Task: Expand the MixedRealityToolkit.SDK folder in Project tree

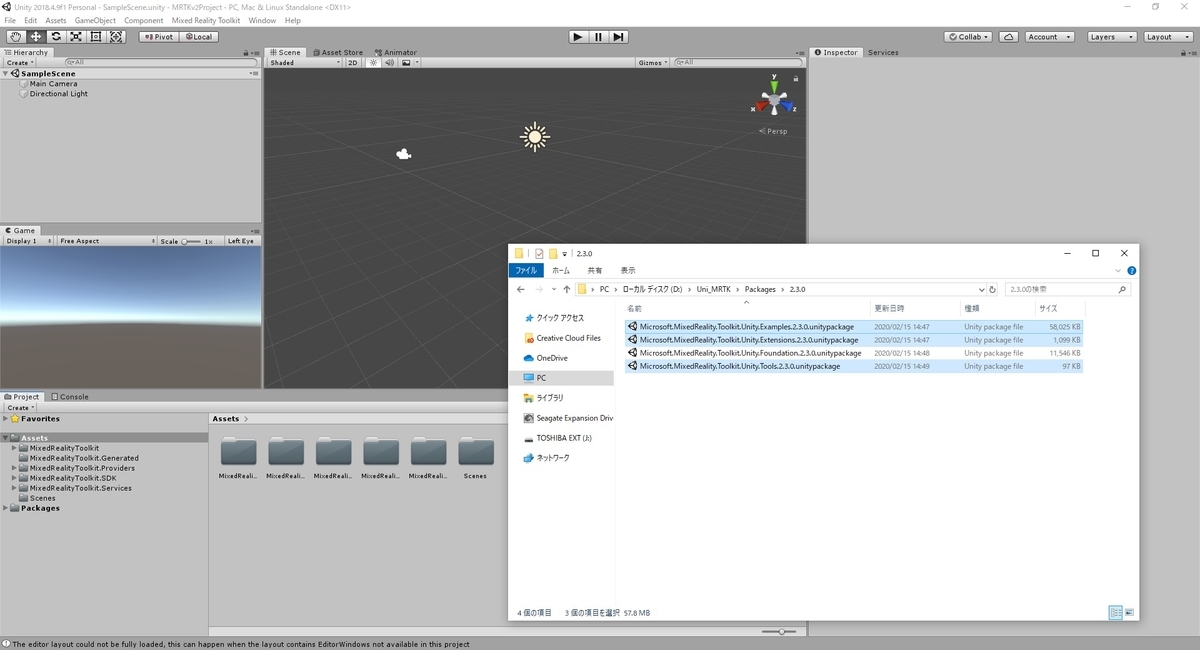Action: [15, 478]
